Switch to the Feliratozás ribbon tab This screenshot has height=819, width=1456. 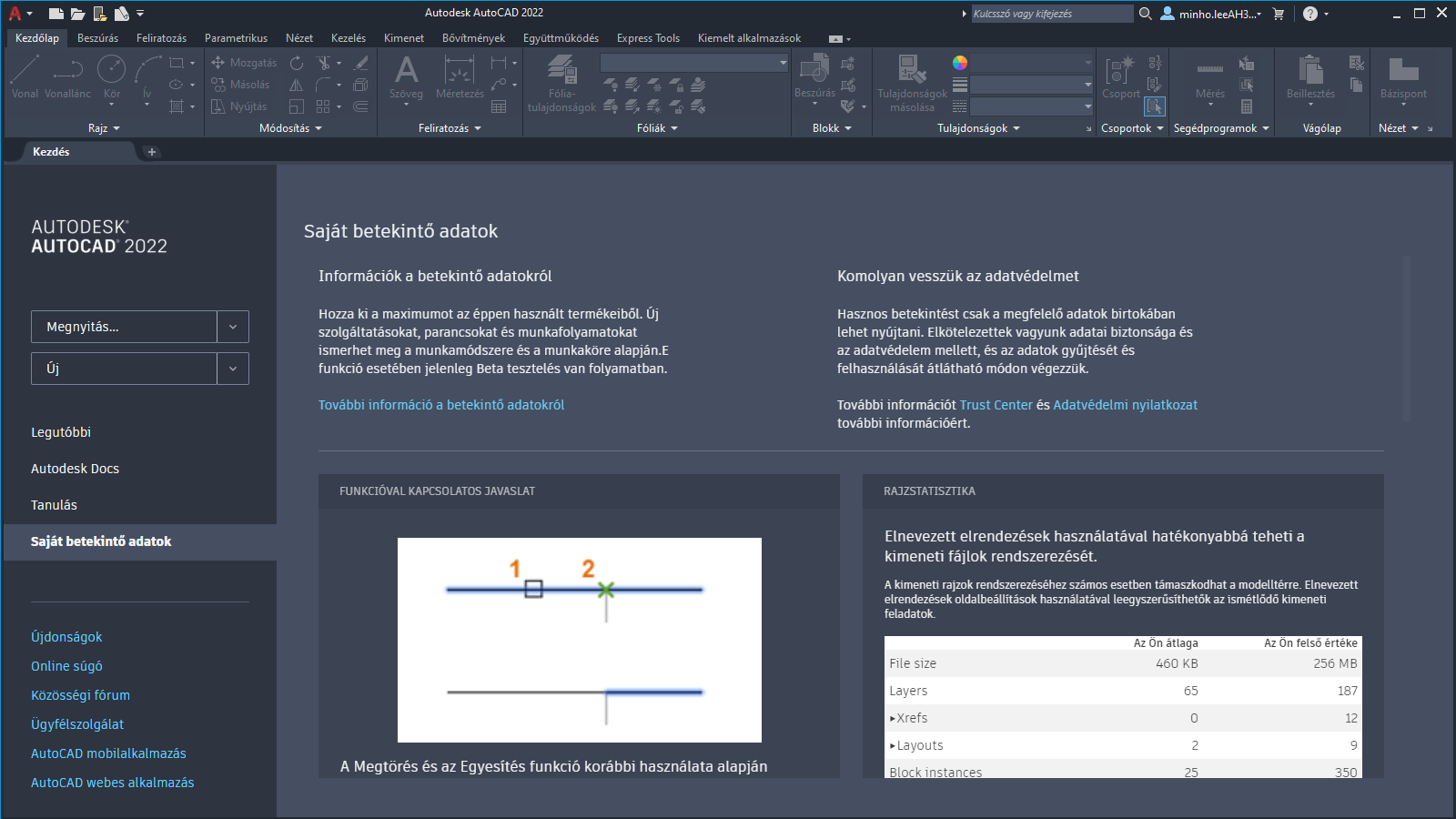click(x=161, y=38)
